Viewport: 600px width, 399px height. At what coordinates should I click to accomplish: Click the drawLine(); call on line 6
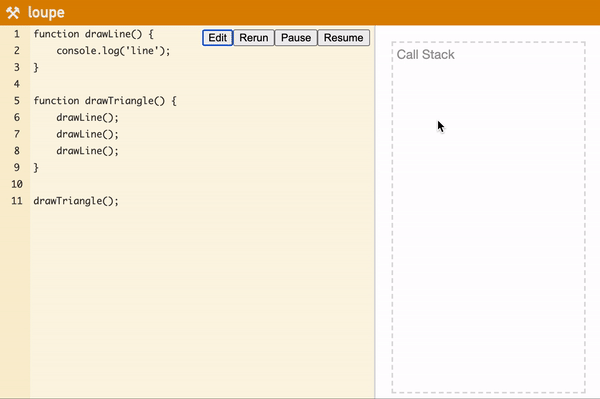[88, 117]
